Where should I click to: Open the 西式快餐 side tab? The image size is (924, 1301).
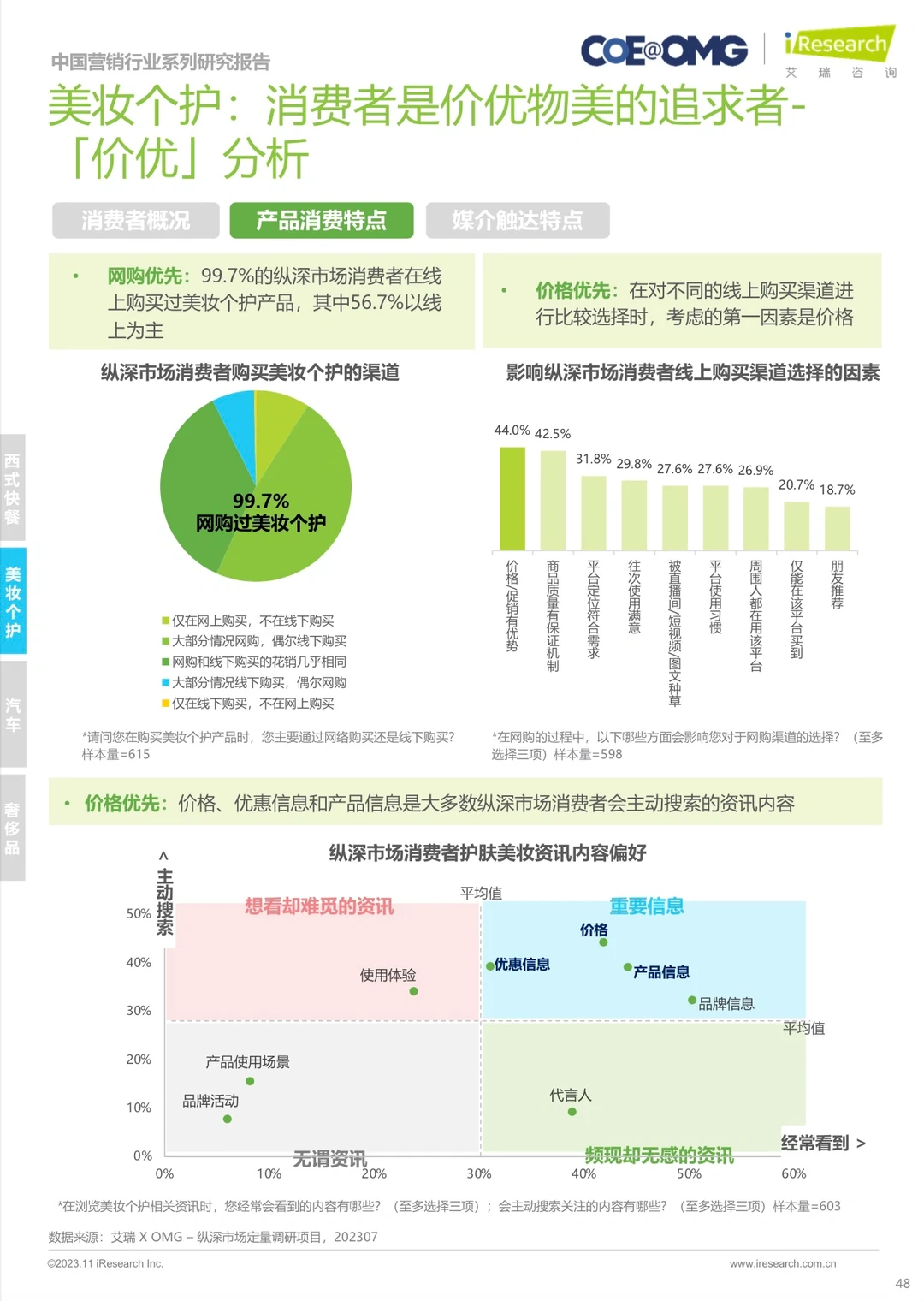(x=13, y=488)
